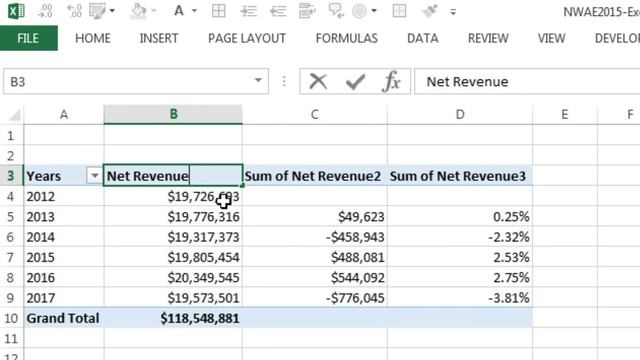This screenshot has height=360, width=640.
Task: Click the -$458,943 difference cell
Action: [315, 237]
